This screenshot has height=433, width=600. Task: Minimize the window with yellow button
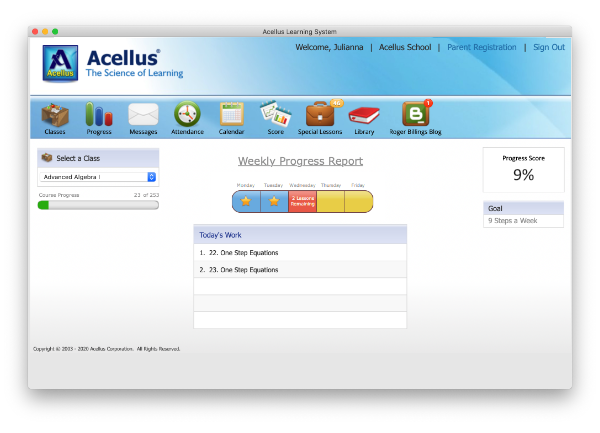click(45, 32)
